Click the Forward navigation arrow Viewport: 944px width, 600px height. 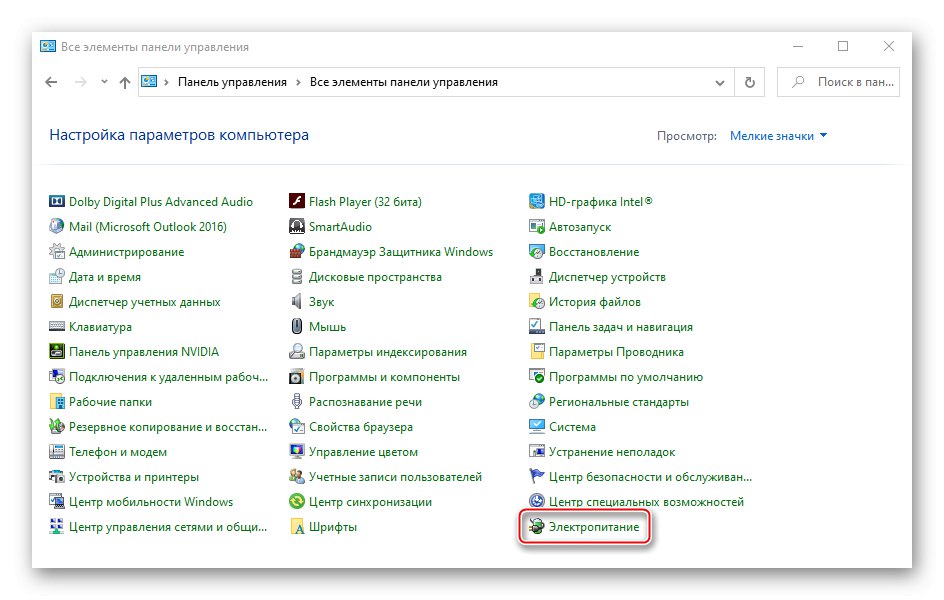tap(80, 82)
